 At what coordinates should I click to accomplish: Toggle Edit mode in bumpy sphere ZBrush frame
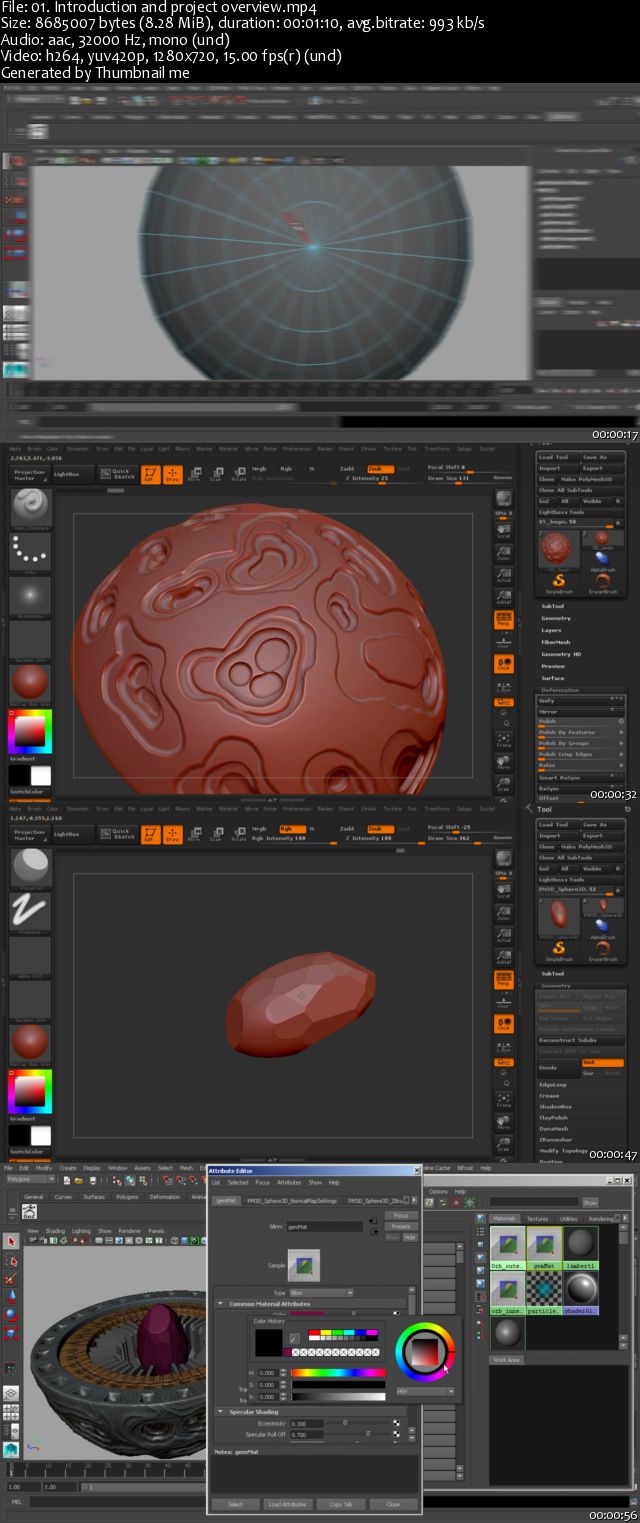tap(150, 473)
